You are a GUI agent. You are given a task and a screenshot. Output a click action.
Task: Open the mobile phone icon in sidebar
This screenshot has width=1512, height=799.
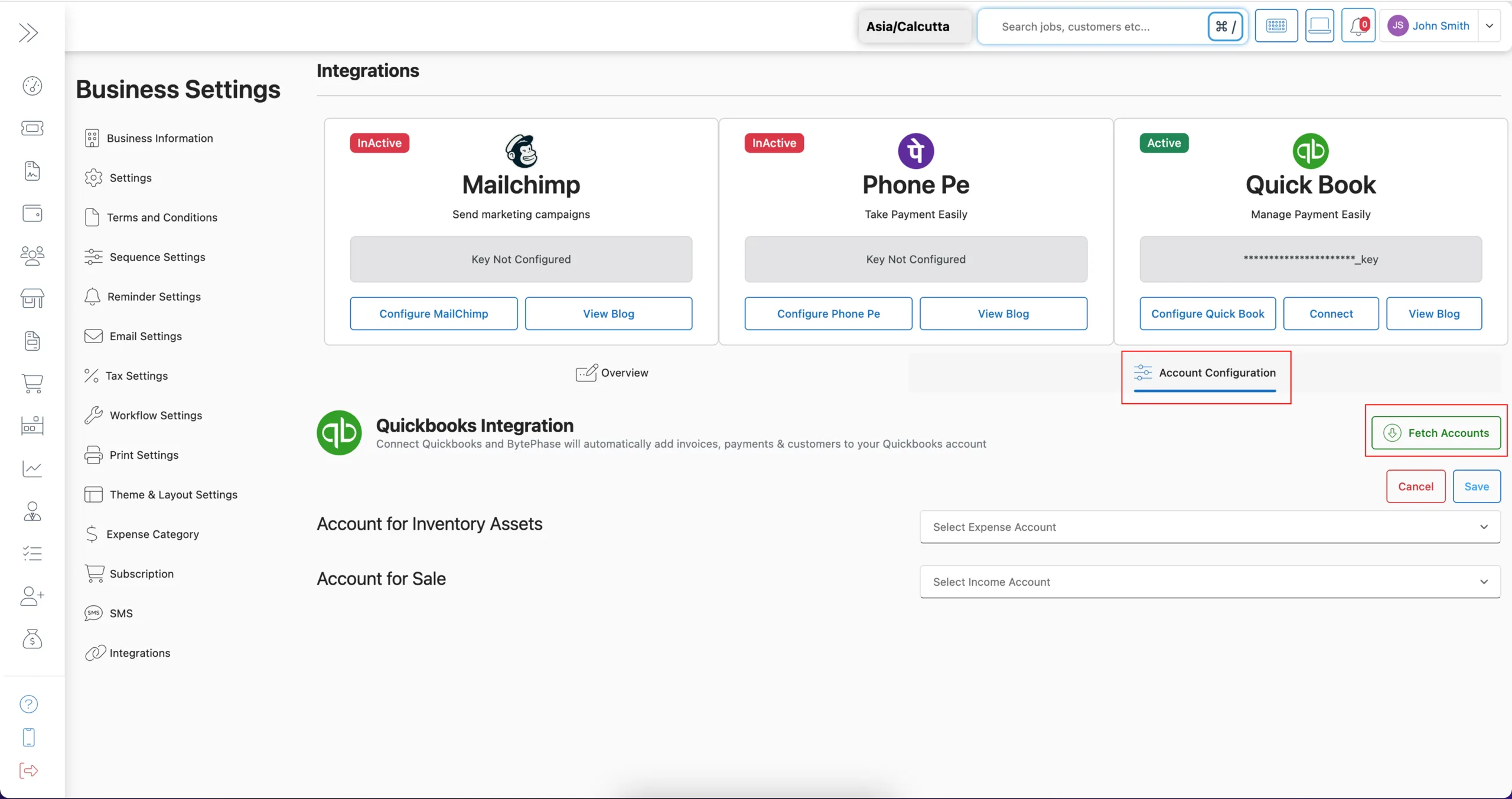pos(29,737)
